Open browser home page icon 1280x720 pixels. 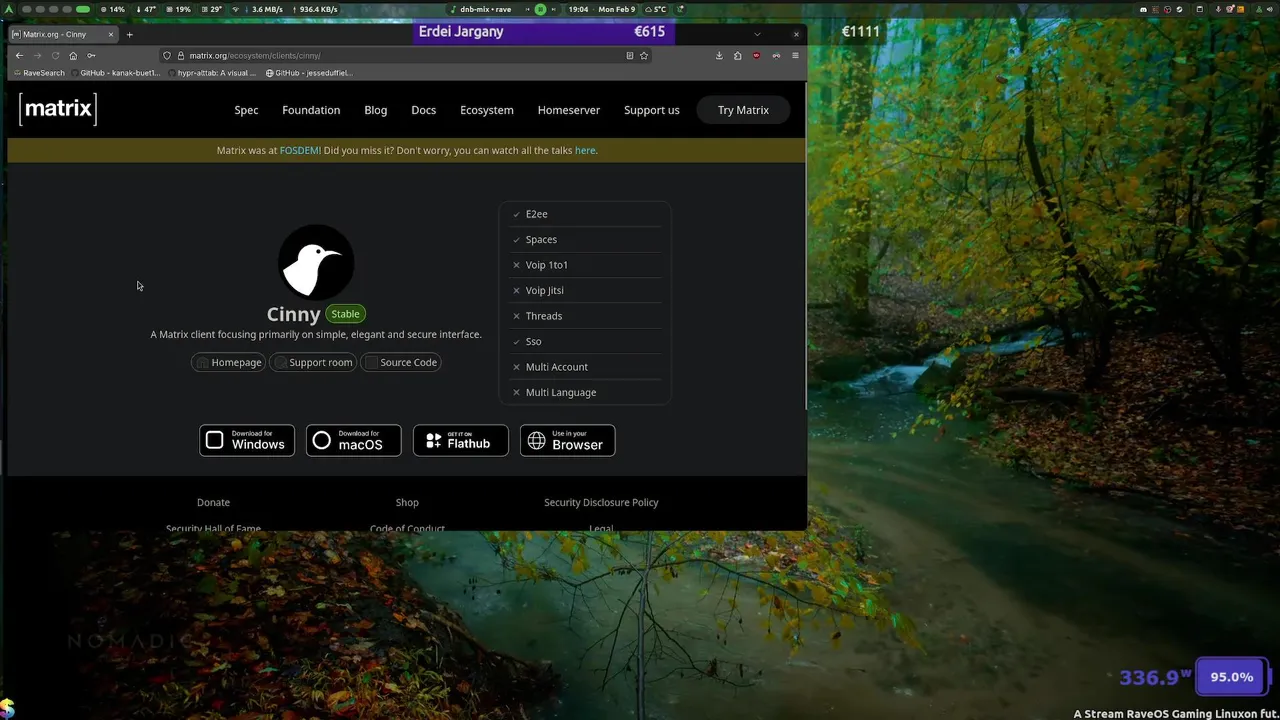73,56
